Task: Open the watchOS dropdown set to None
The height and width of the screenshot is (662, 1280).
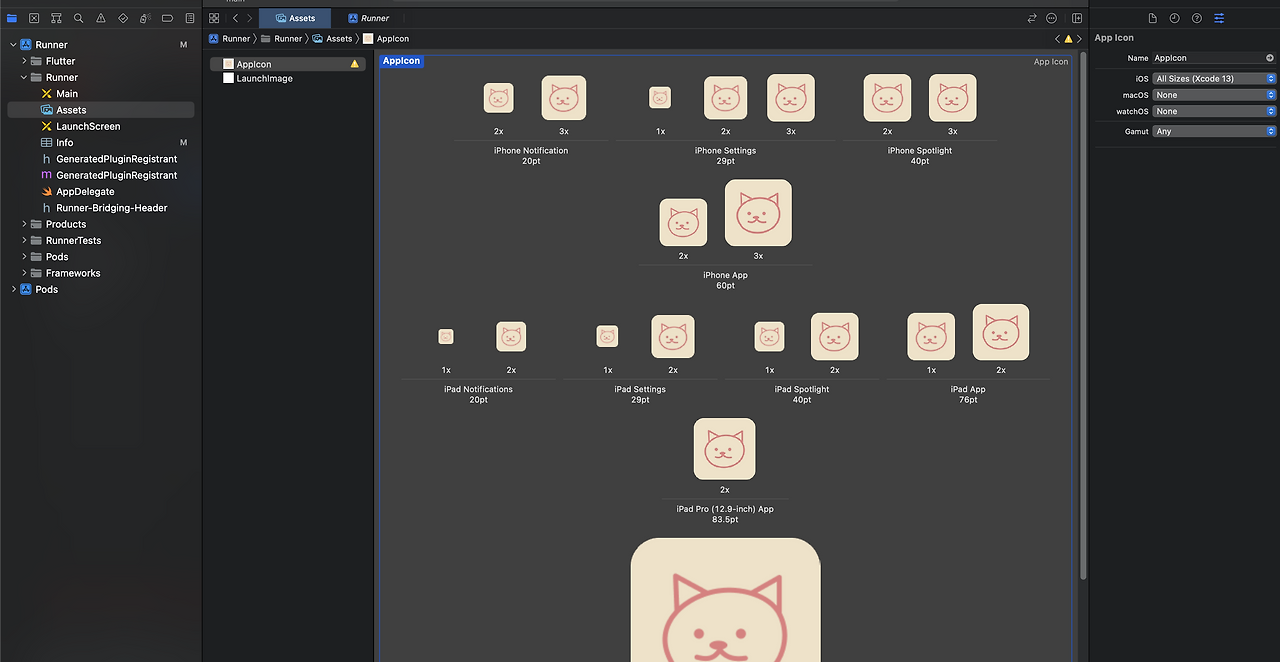Action: pyautogui.click(x=1214, y=111)
